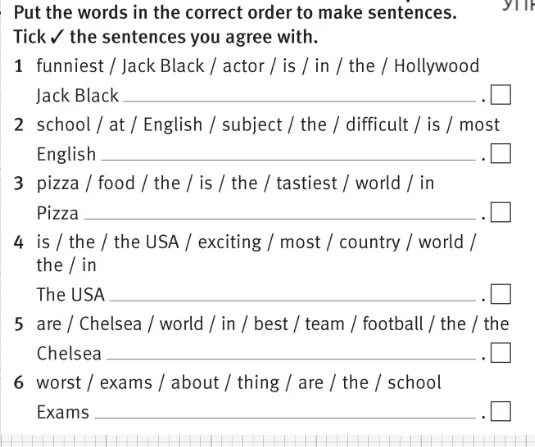Viewport: 535px width, 447px height.
Task: Click the word 'worst' in question 6
Action: 59,383
